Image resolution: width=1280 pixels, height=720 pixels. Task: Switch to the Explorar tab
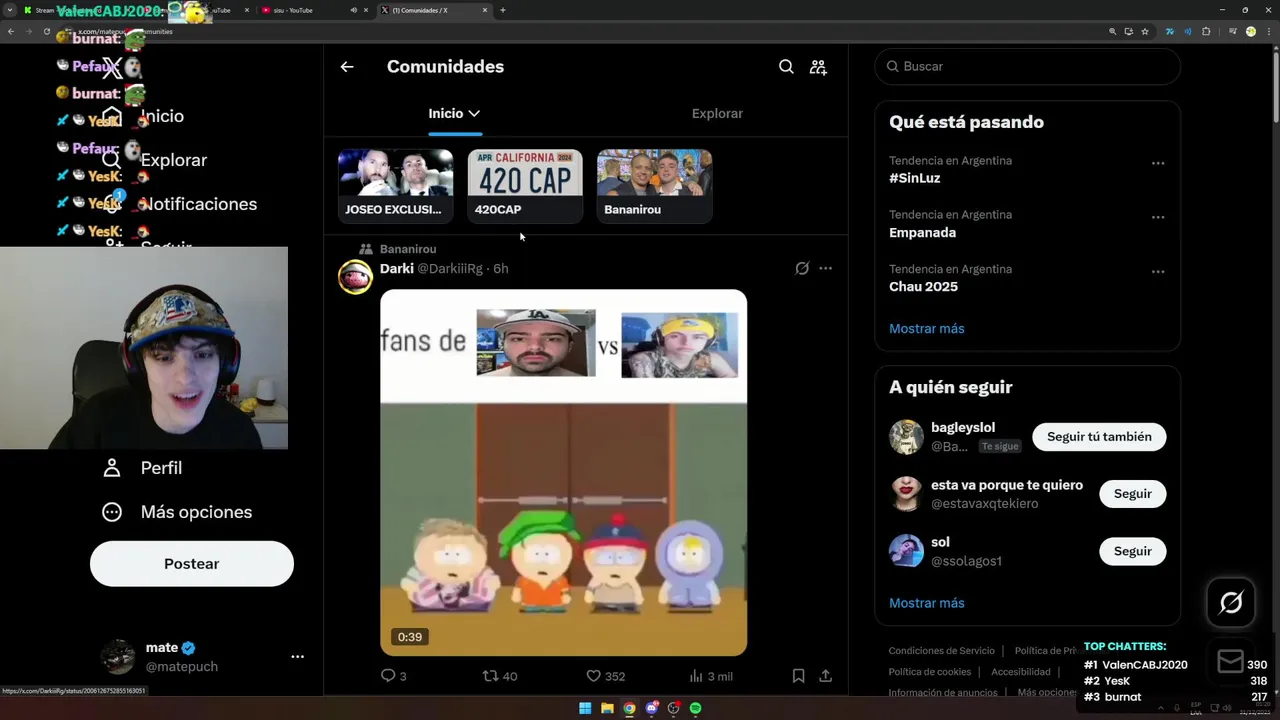(x=717, y=114)
